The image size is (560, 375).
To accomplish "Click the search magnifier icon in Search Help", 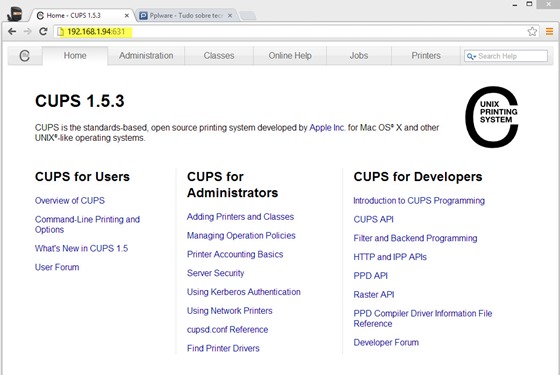I will pos(471,56).
